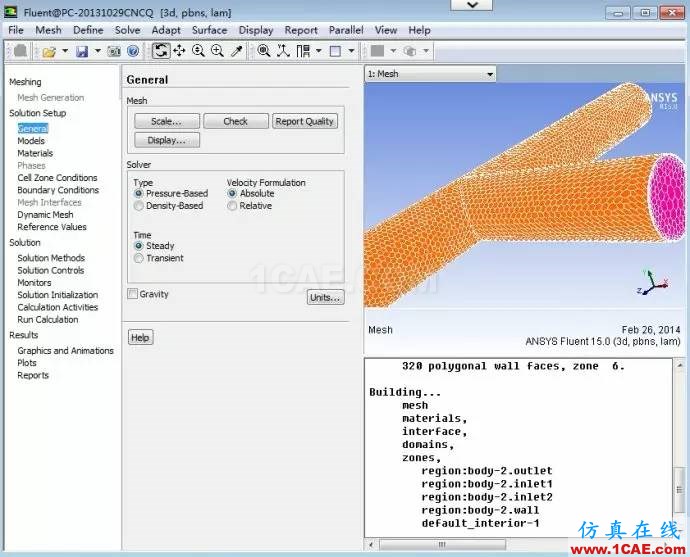Select the pan move arrows tool

click(180, 51)
